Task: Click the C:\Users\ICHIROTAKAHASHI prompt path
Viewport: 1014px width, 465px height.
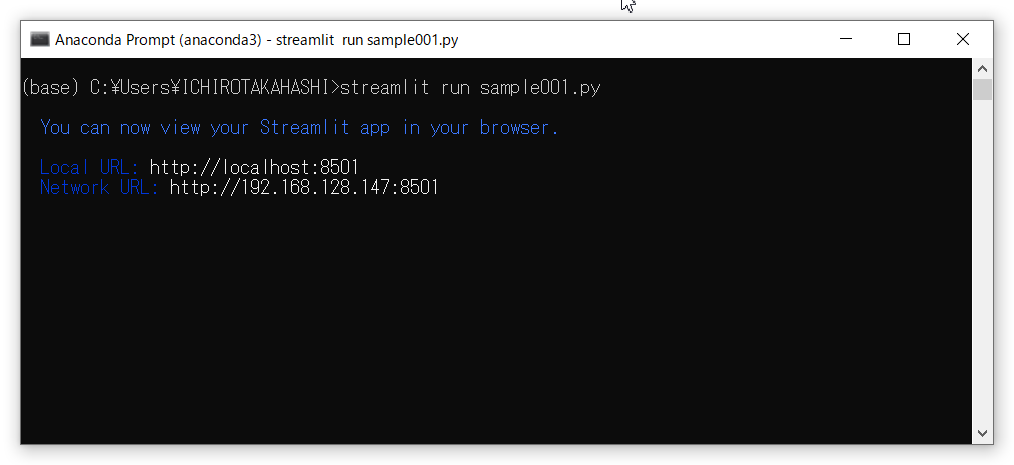Action: click(209, 88)
